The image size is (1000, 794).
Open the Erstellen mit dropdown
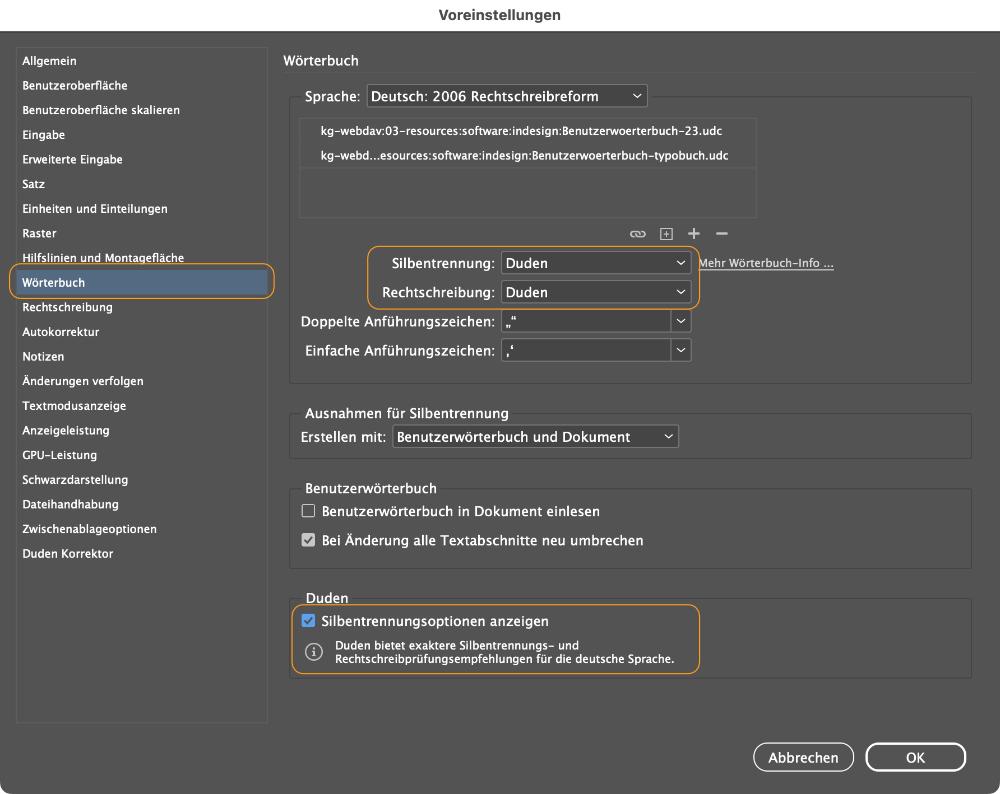tap(535, 437)
